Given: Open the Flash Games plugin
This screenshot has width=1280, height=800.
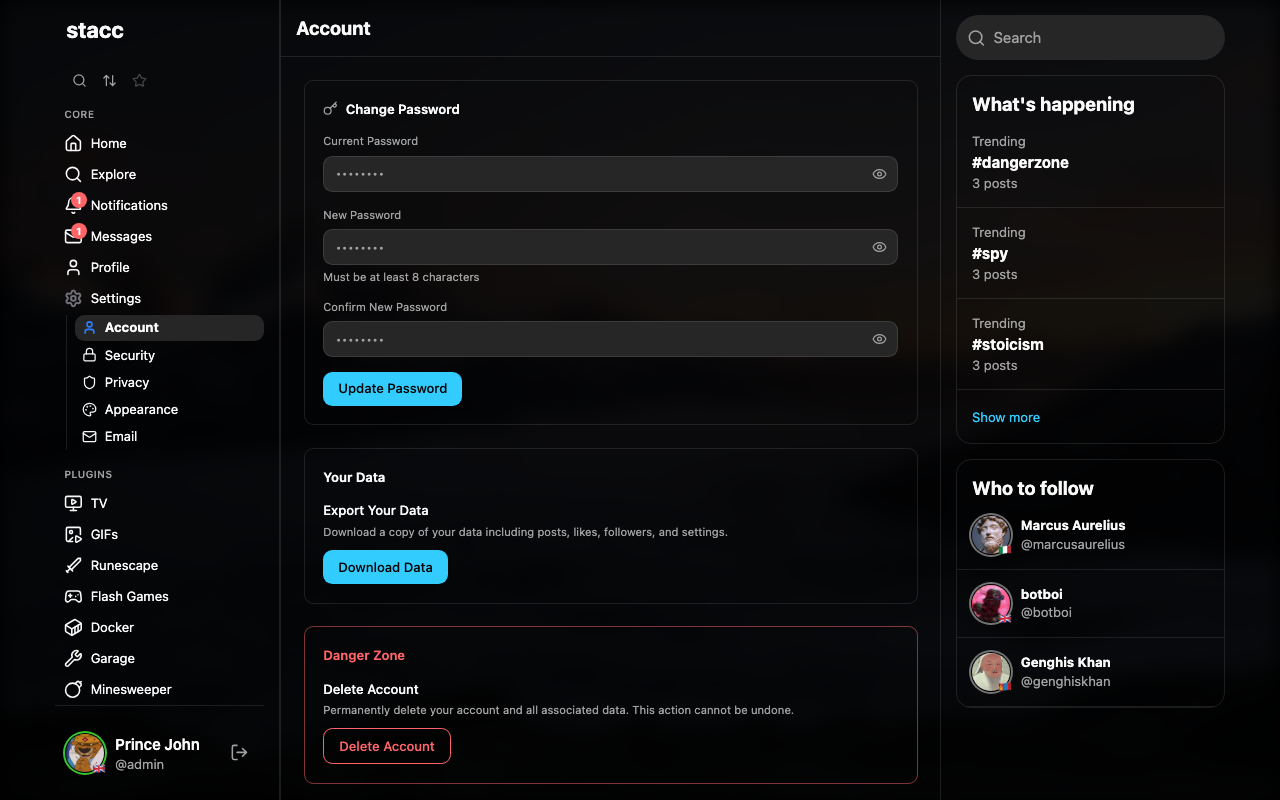Looking at the screenshot, I should [127, 596].
